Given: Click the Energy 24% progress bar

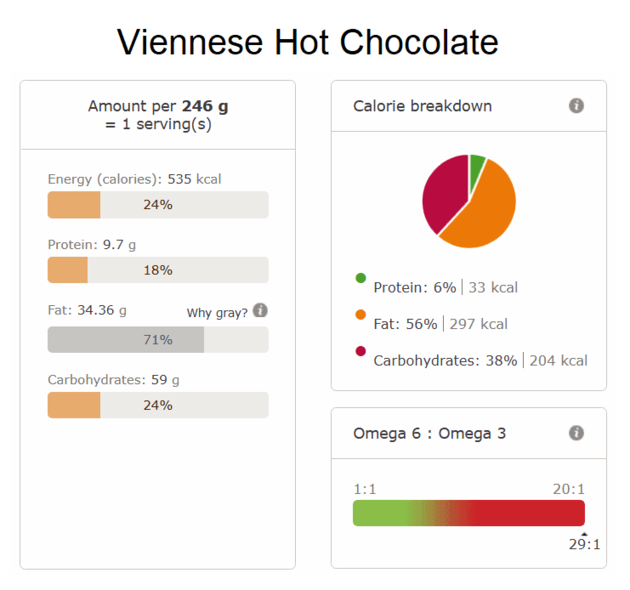Looking at the screenshot, I should 158,205.
